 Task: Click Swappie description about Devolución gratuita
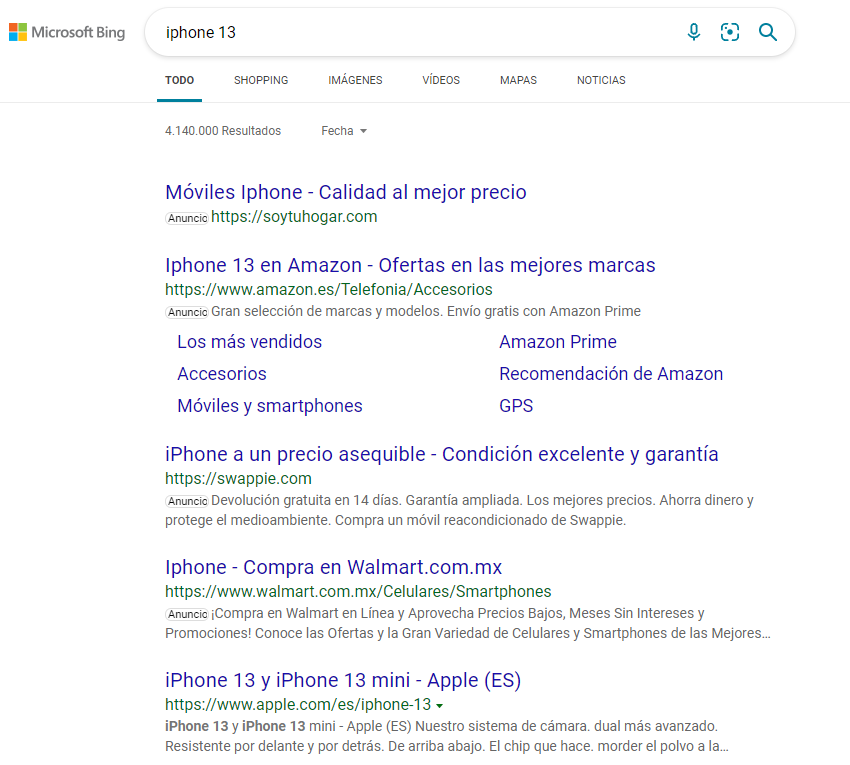(460, 510)
